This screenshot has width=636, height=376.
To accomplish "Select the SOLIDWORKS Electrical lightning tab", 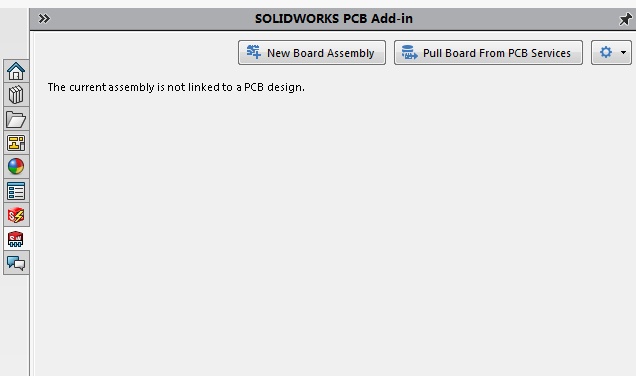I will 16,215.
